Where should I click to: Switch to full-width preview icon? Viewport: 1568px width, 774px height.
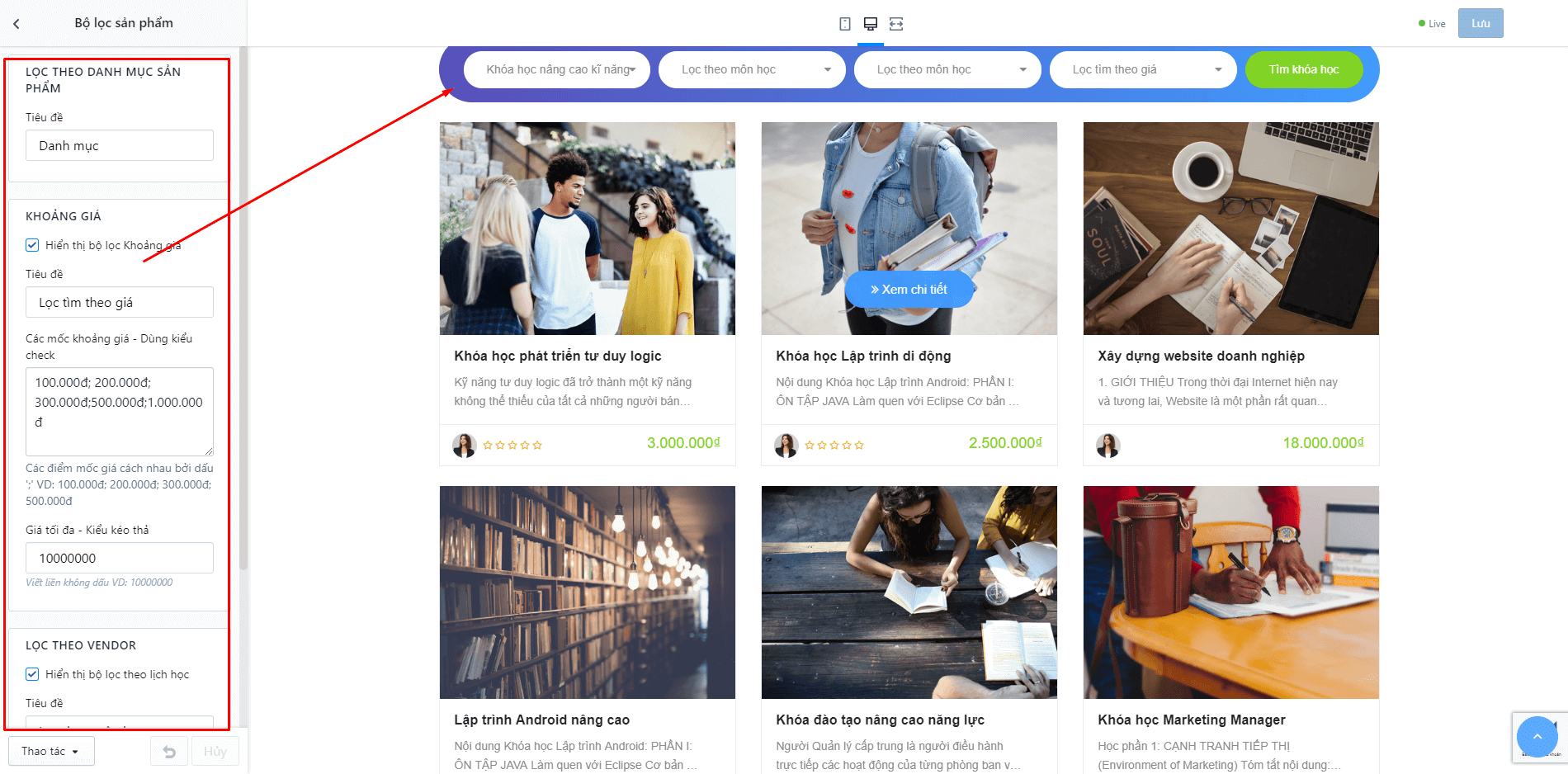click(896, 24)
